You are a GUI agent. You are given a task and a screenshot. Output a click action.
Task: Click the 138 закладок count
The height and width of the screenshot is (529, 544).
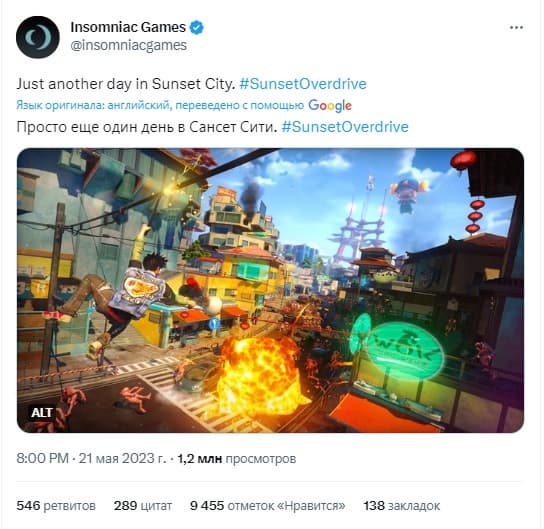coord(402,505)
